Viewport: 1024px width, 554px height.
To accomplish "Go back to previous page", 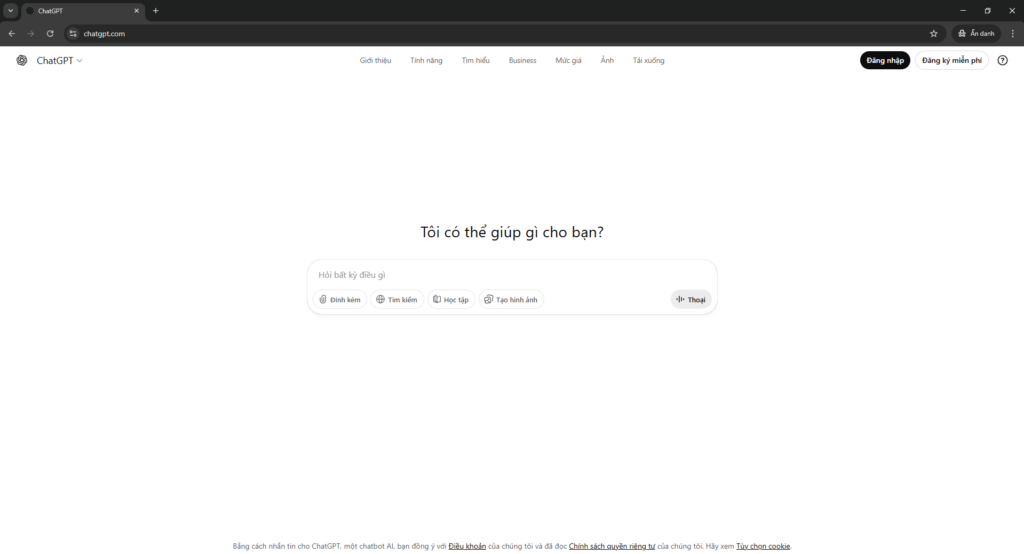I will pyautogui.click(x=12, y=33).
